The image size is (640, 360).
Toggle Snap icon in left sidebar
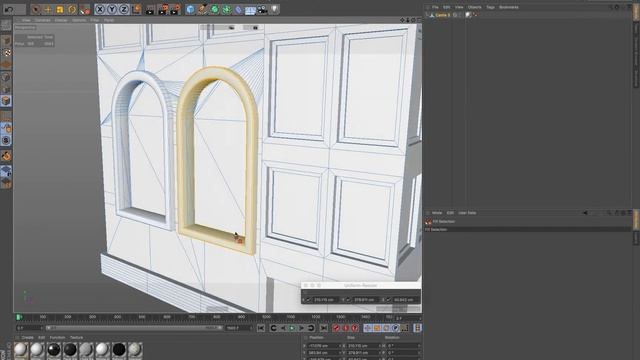(6, 140)
